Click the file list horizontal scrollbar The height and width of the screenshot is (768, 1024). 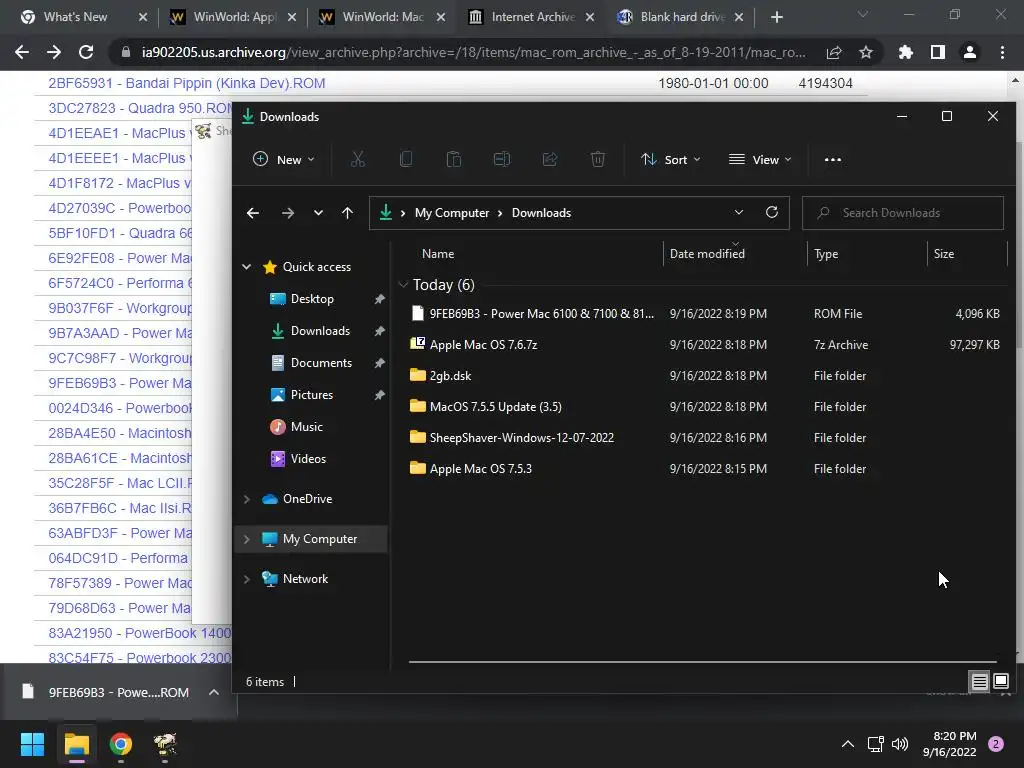702,662
